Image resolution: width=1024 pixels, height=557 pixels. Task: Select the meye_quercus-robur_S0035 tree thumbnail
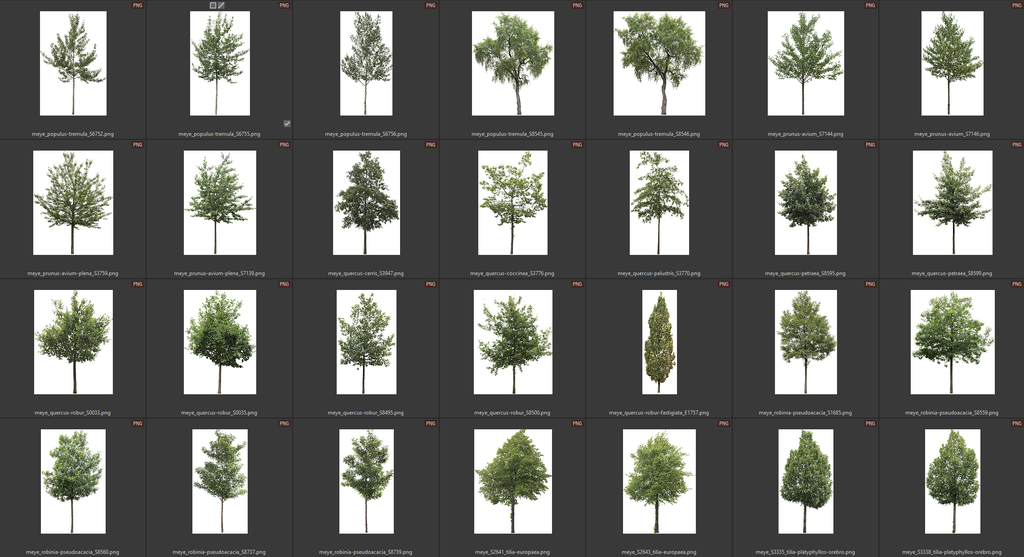219,342
